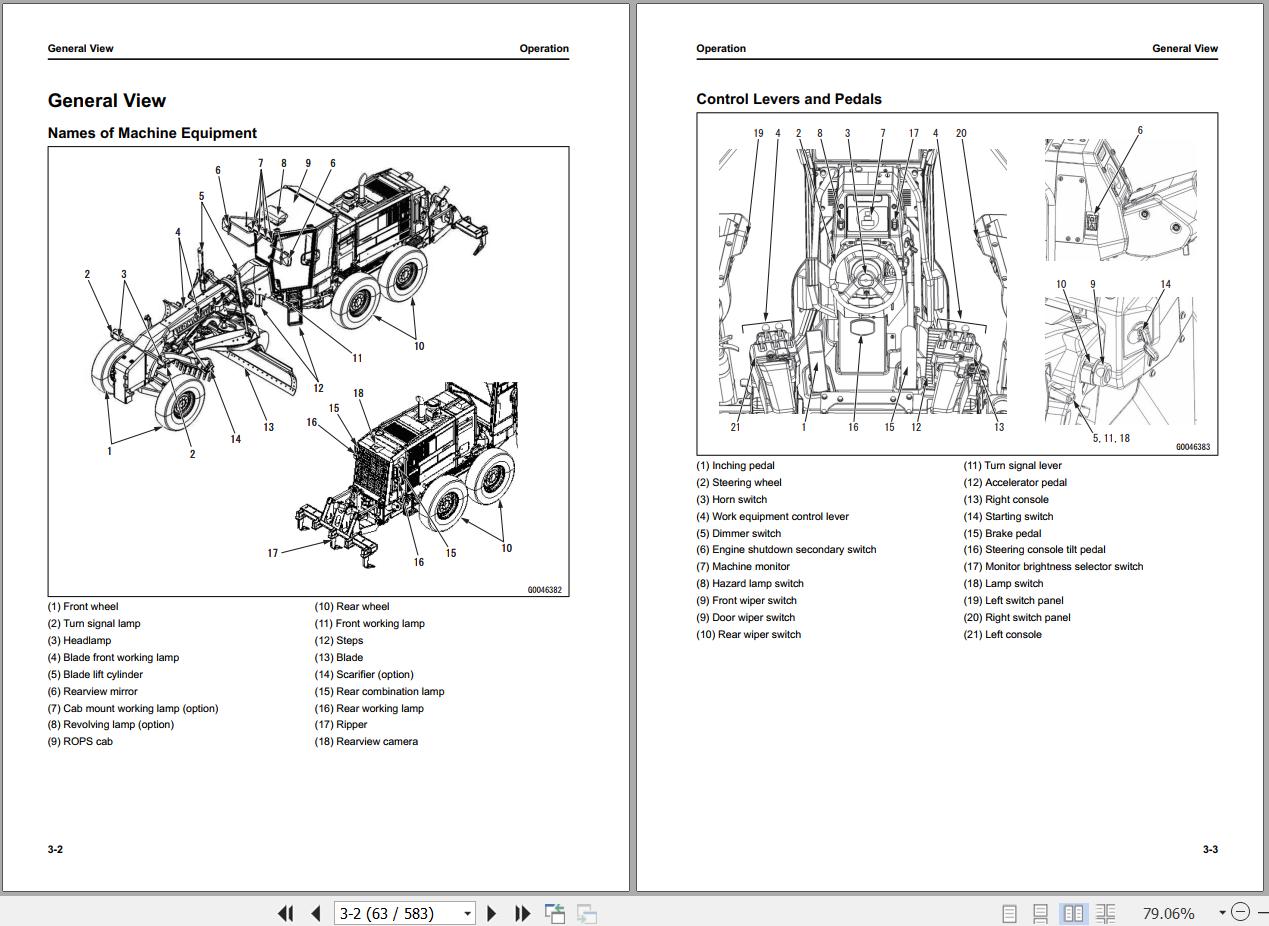Click the zoom out minus button
Viewport: 1269px width, 926px height.
(1240, 912)
